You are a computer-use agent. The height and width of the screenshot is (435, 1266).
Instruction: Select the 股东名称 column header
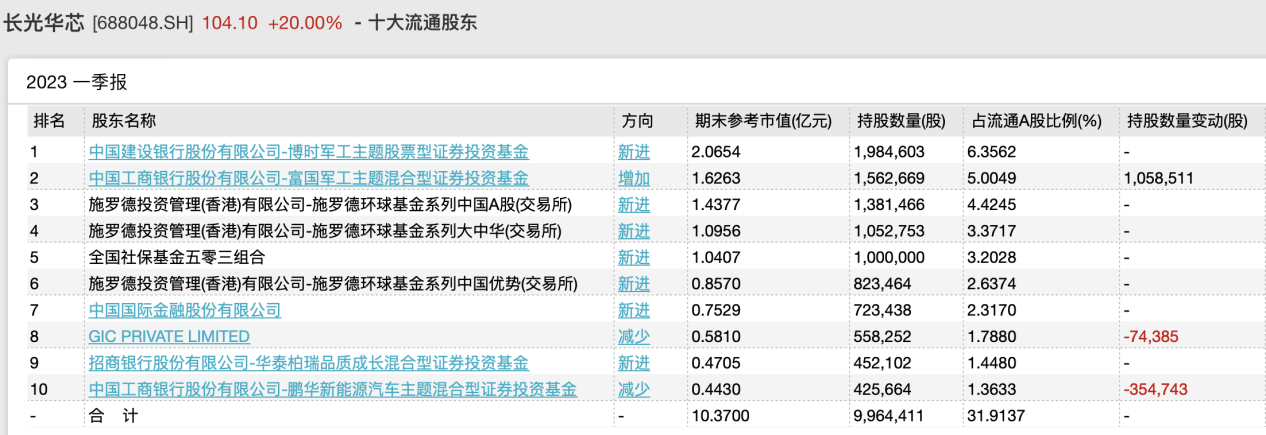124,121
